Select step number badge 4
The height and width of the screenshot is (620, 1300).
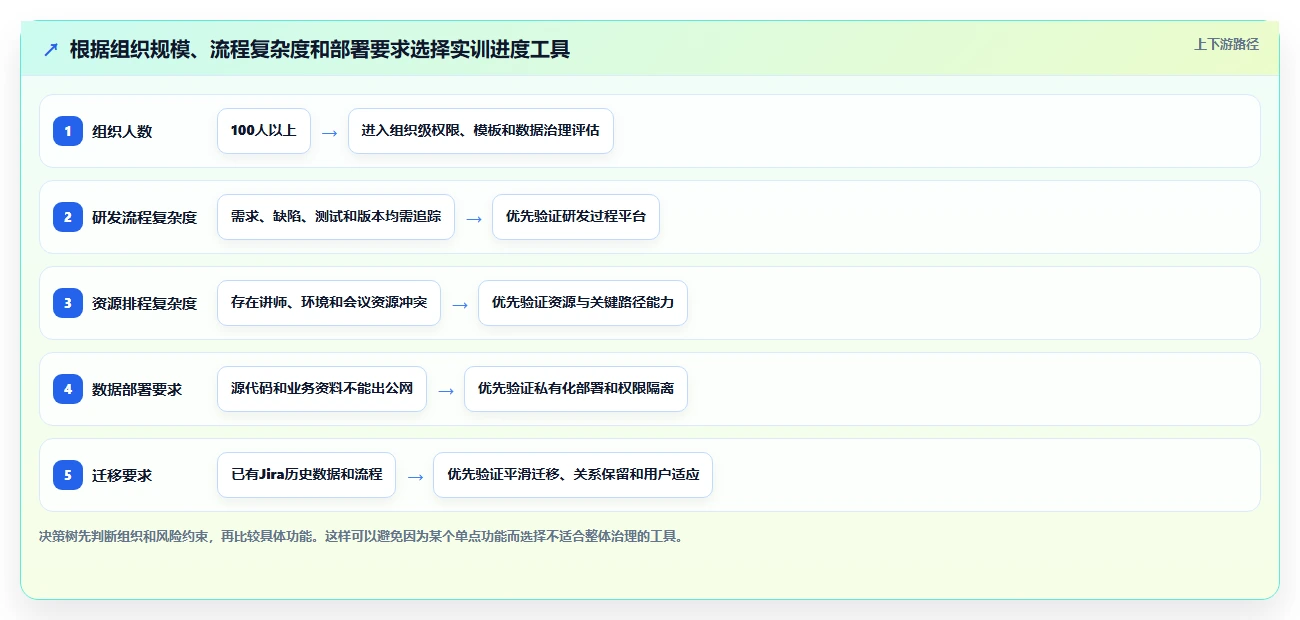point(68,389)
